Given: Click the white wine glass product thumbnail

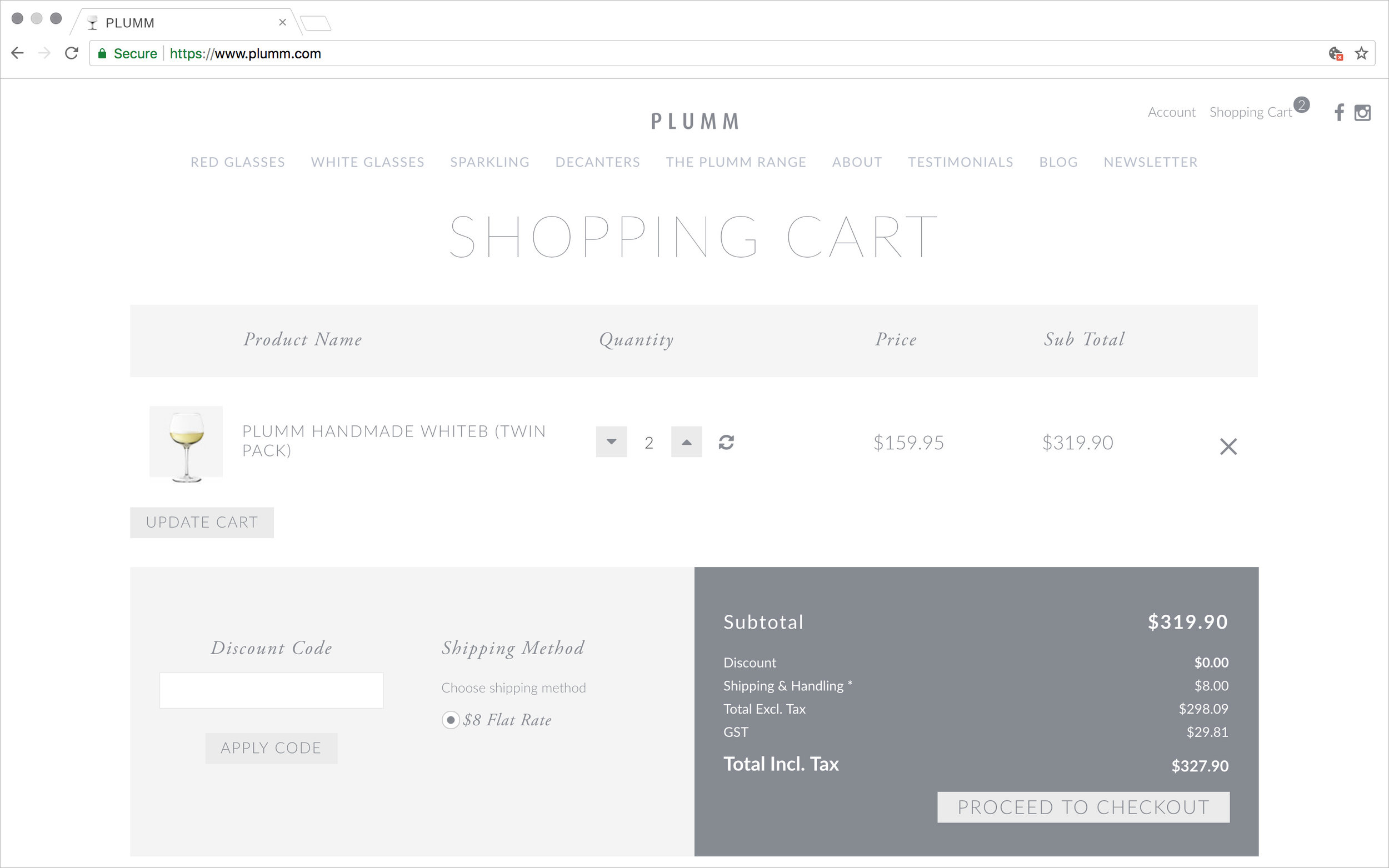Looking at the screenshot, I should 186,443.
